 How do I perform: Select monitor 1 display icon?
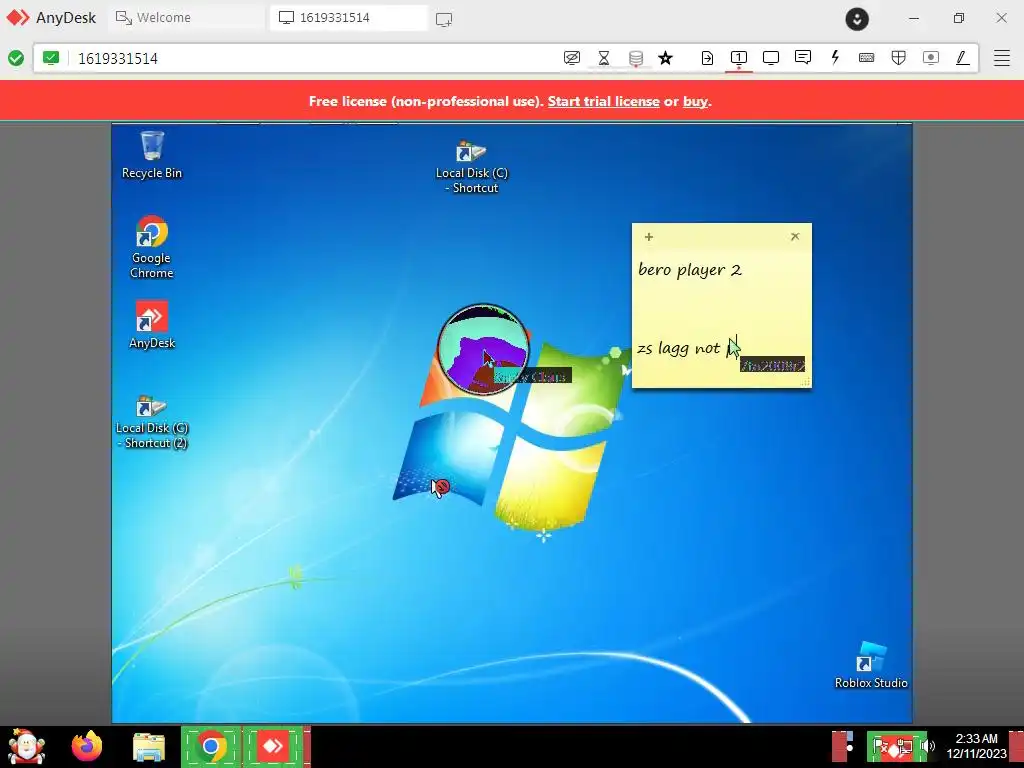pyautogui.click(x=739, y=57)
